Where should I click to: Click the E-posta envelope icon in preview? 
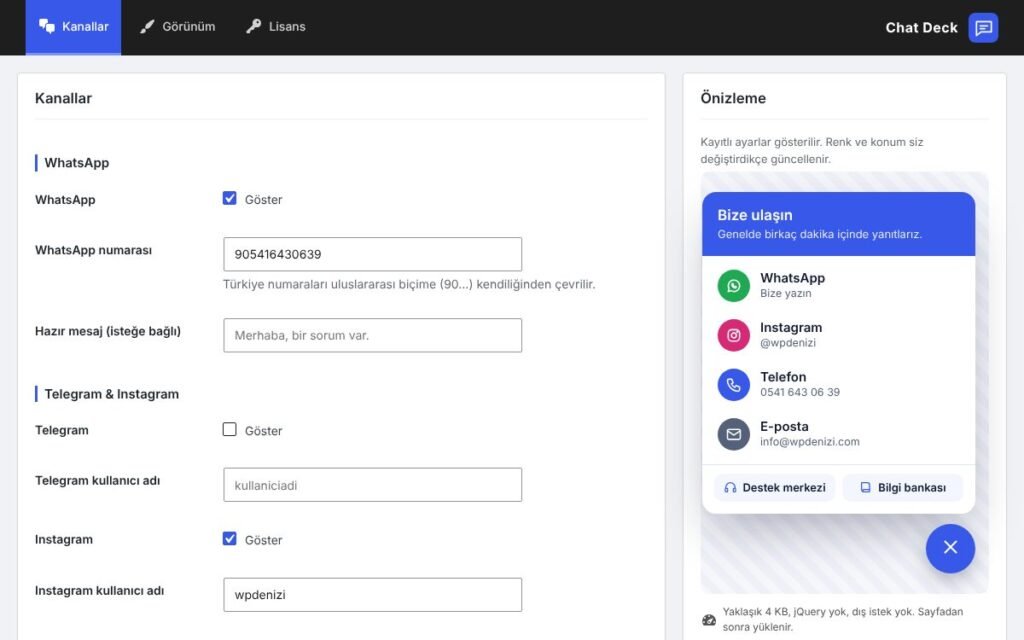click(x=733, y=434)
